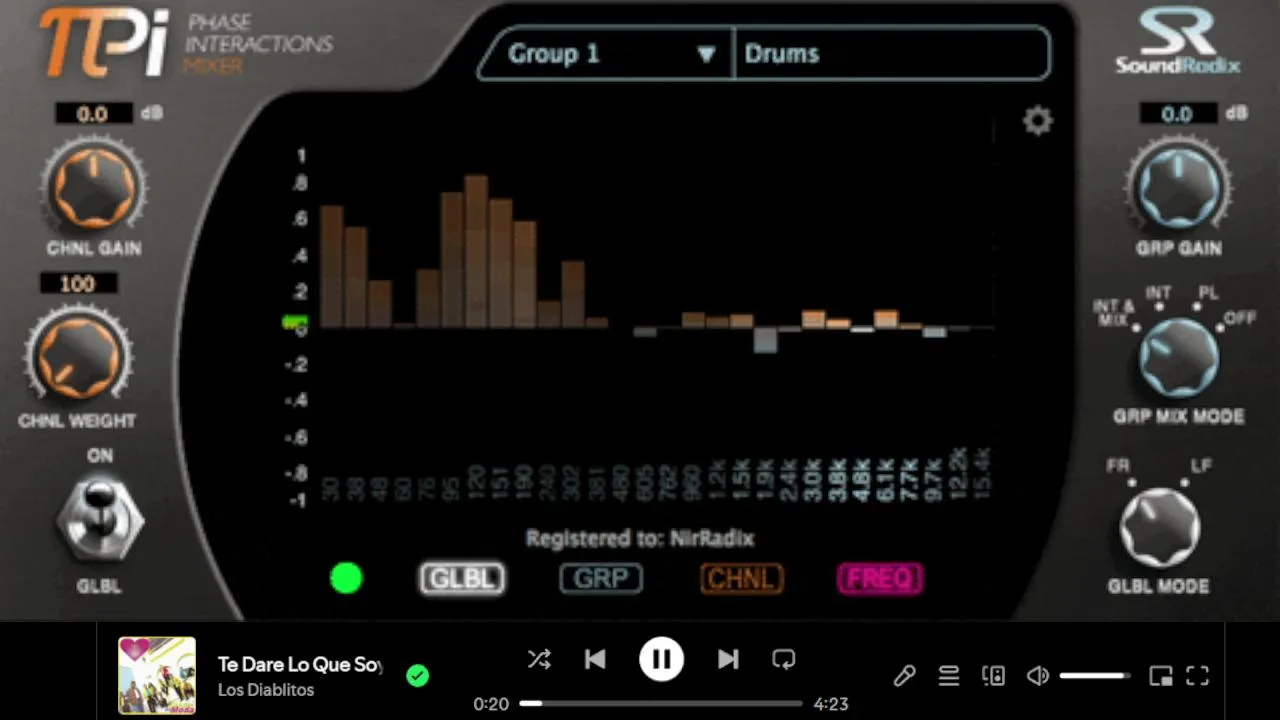This screenshot has height=720, width=1280.
Task: Flip the GLBL on/off toggle switch
Action: pos(99,520)
